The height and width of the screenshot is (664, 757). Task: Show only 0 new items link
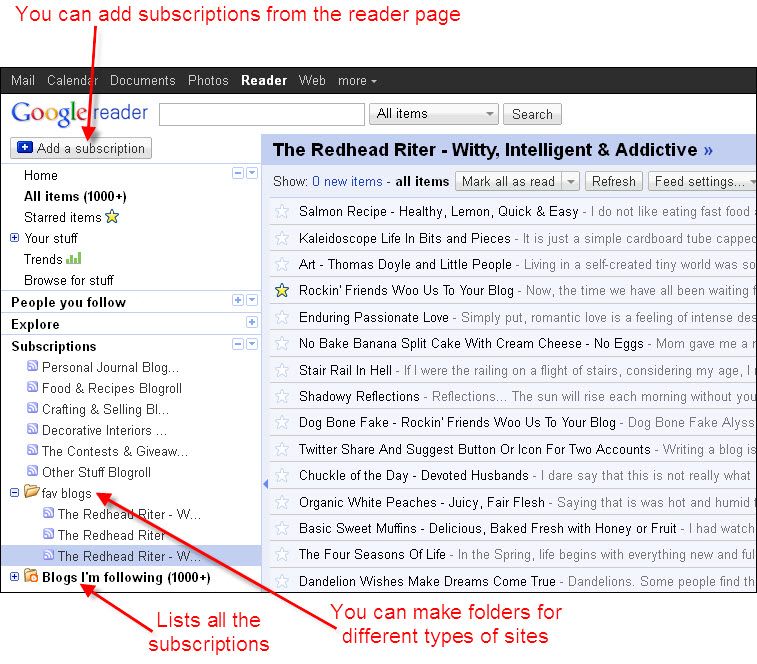click(347, 182)
